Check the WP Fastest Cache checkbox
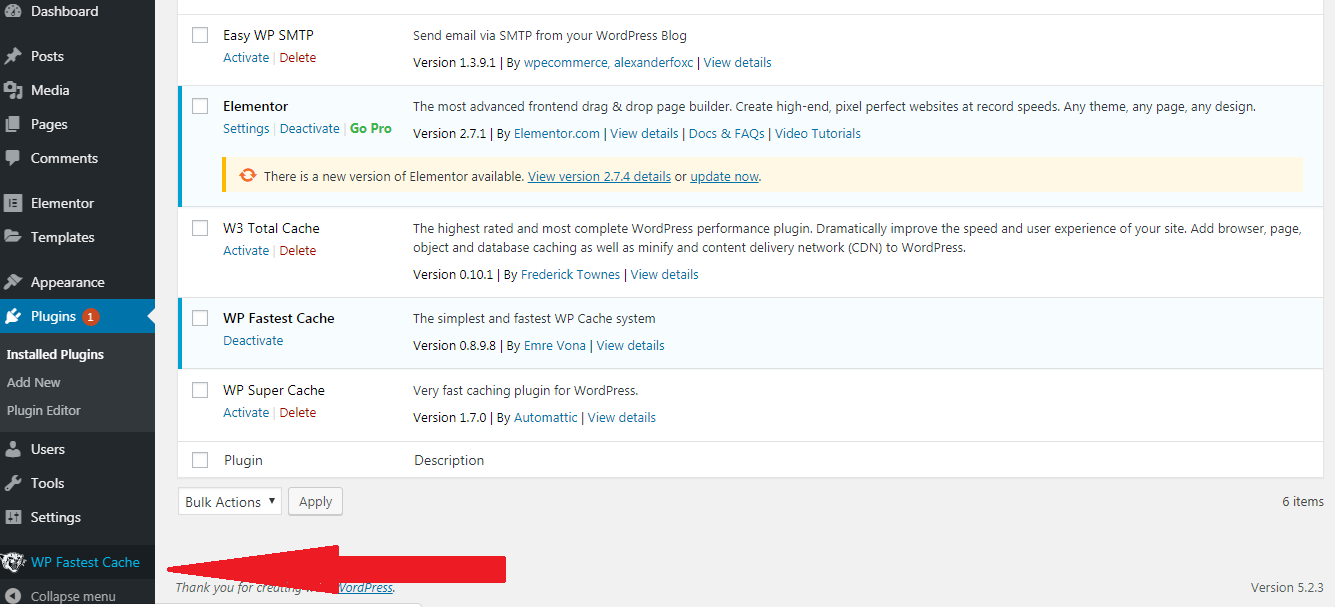 (200, 318)
